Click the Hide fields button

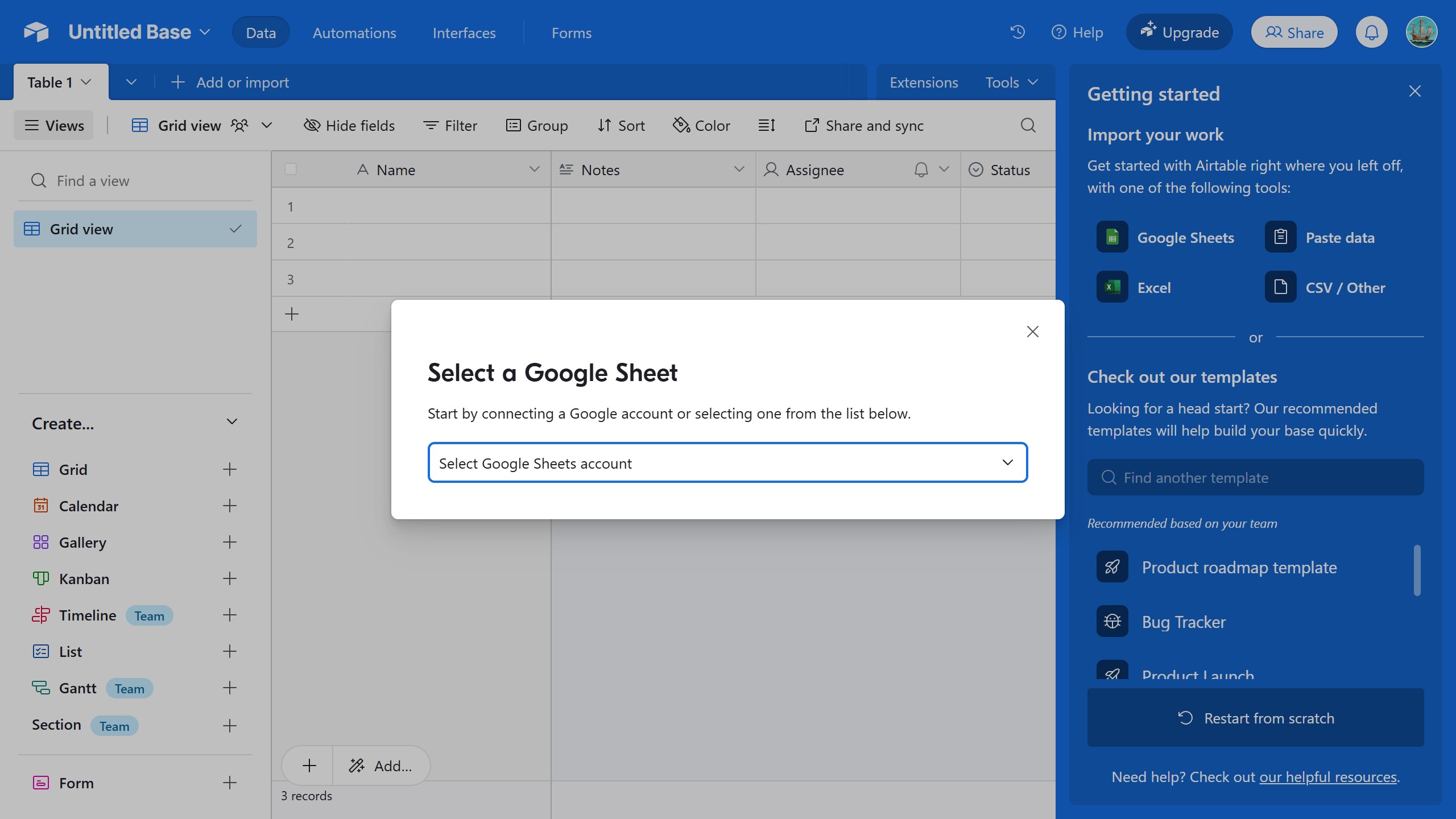(349, 125)
